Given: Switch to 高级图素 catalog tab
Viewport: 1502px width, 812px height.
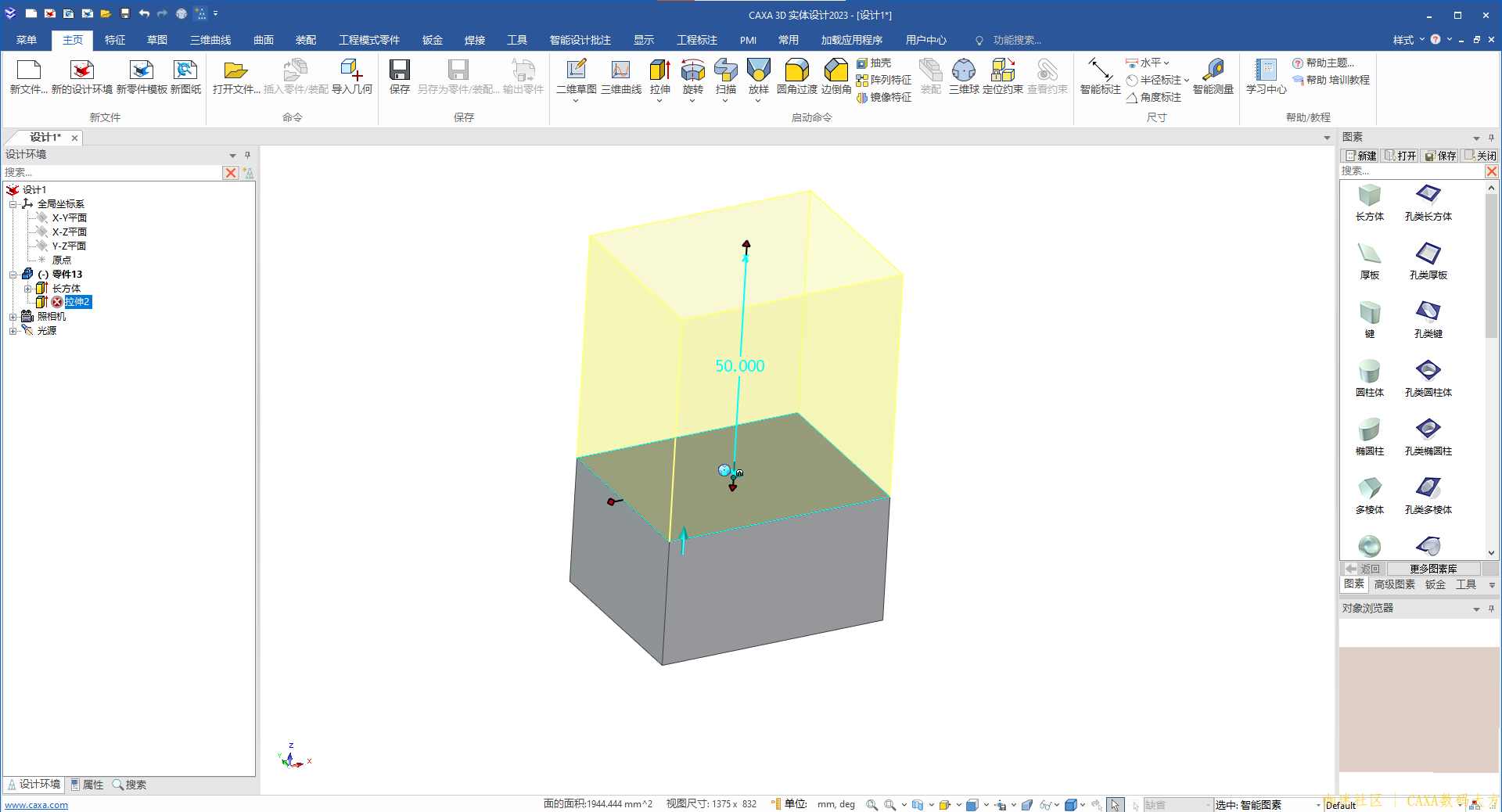Looking at the screenshot, I should coord(1395,584).
